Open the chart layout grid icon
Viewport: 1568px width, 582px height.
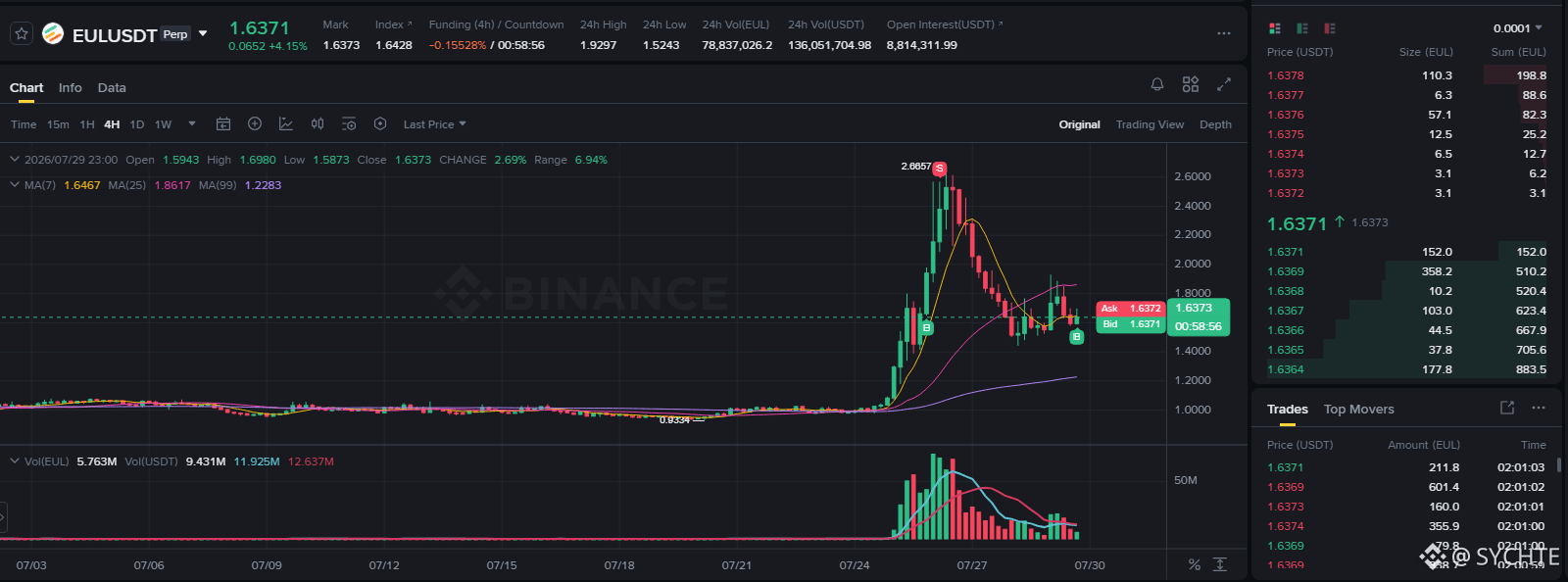click(x=1191, y=84)
